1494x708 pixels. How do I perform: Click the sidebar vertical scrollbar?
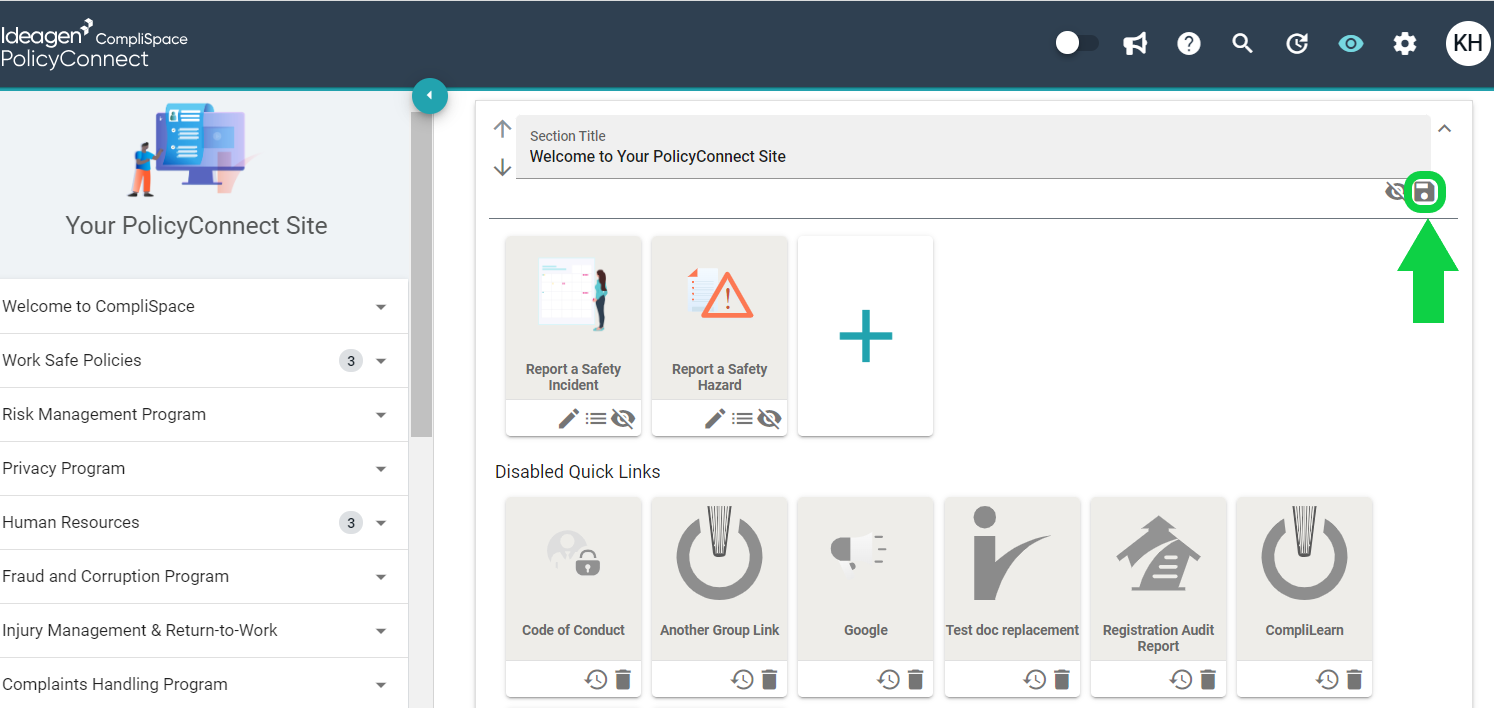click(421, 275)
